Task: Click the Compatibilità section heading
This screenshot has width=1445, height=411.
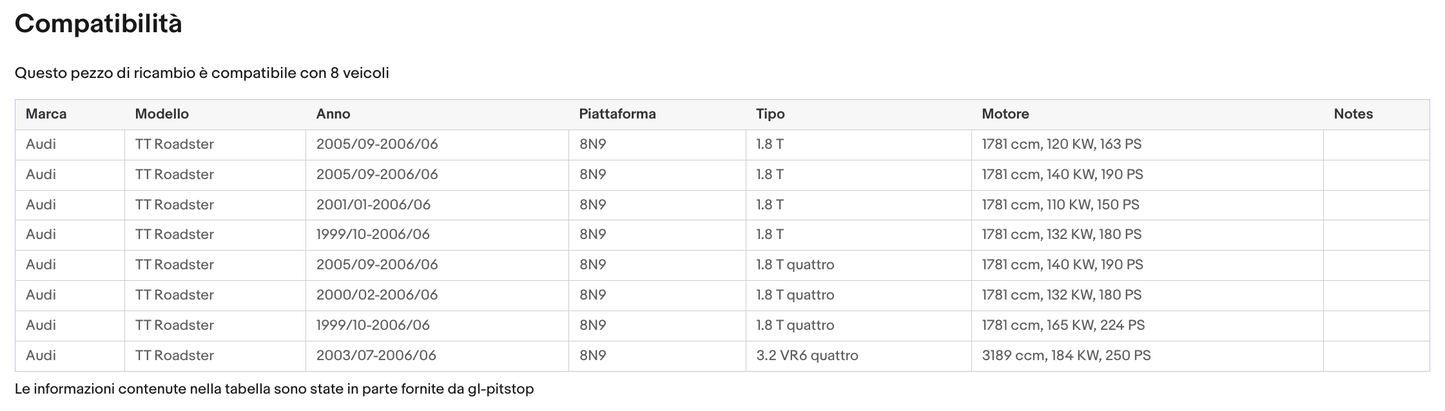Action: pos(98,24)
